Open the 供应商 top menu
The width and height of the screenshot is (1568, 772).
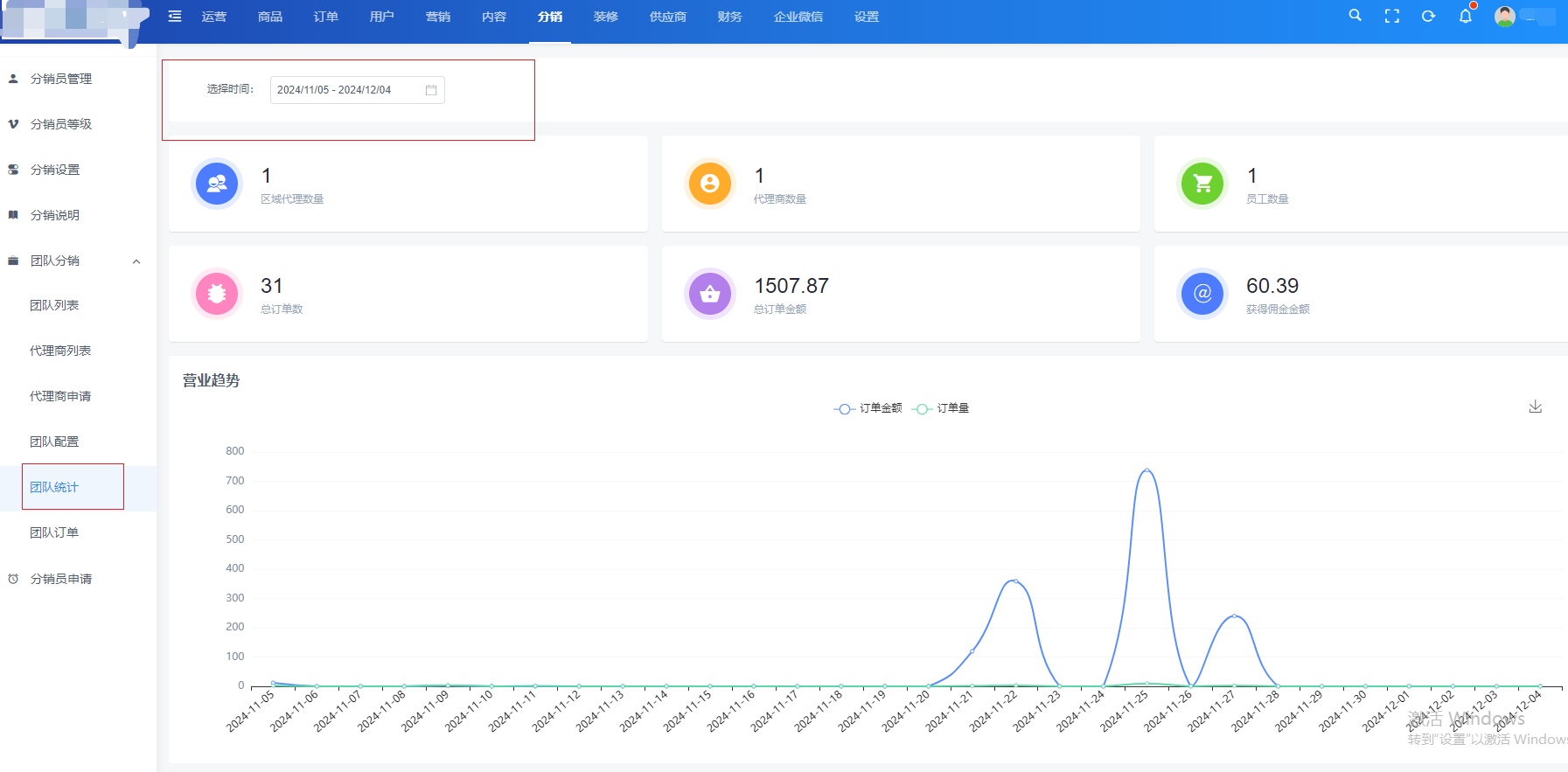tap(668, 17)
